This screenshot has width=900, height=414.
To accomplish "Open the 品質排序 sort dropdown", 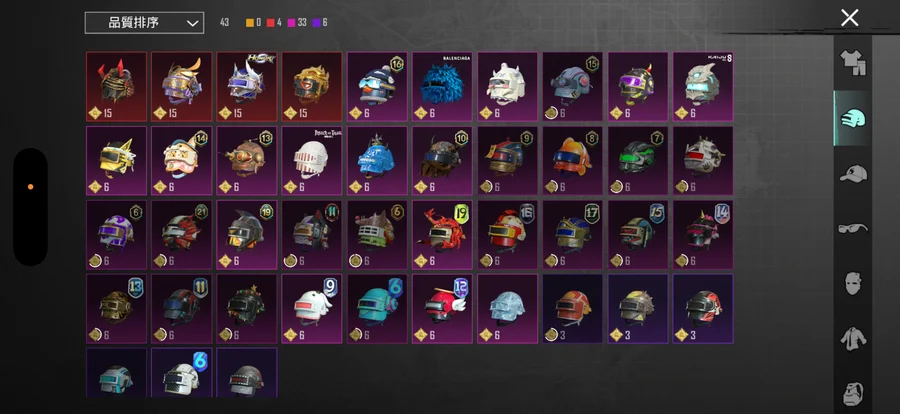I will tap(144, 23).
